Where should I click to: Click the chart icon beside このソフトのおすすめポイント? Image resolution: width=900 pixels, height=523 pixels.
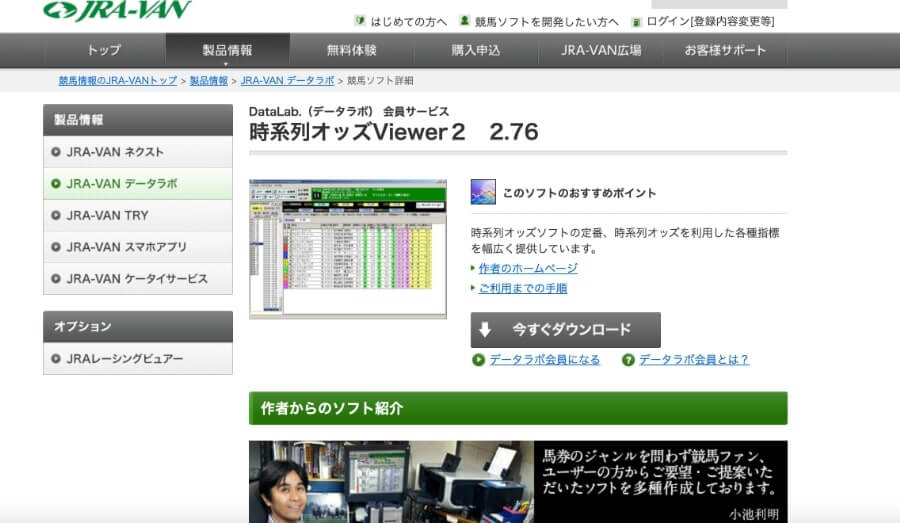click(x=483, y=192)
